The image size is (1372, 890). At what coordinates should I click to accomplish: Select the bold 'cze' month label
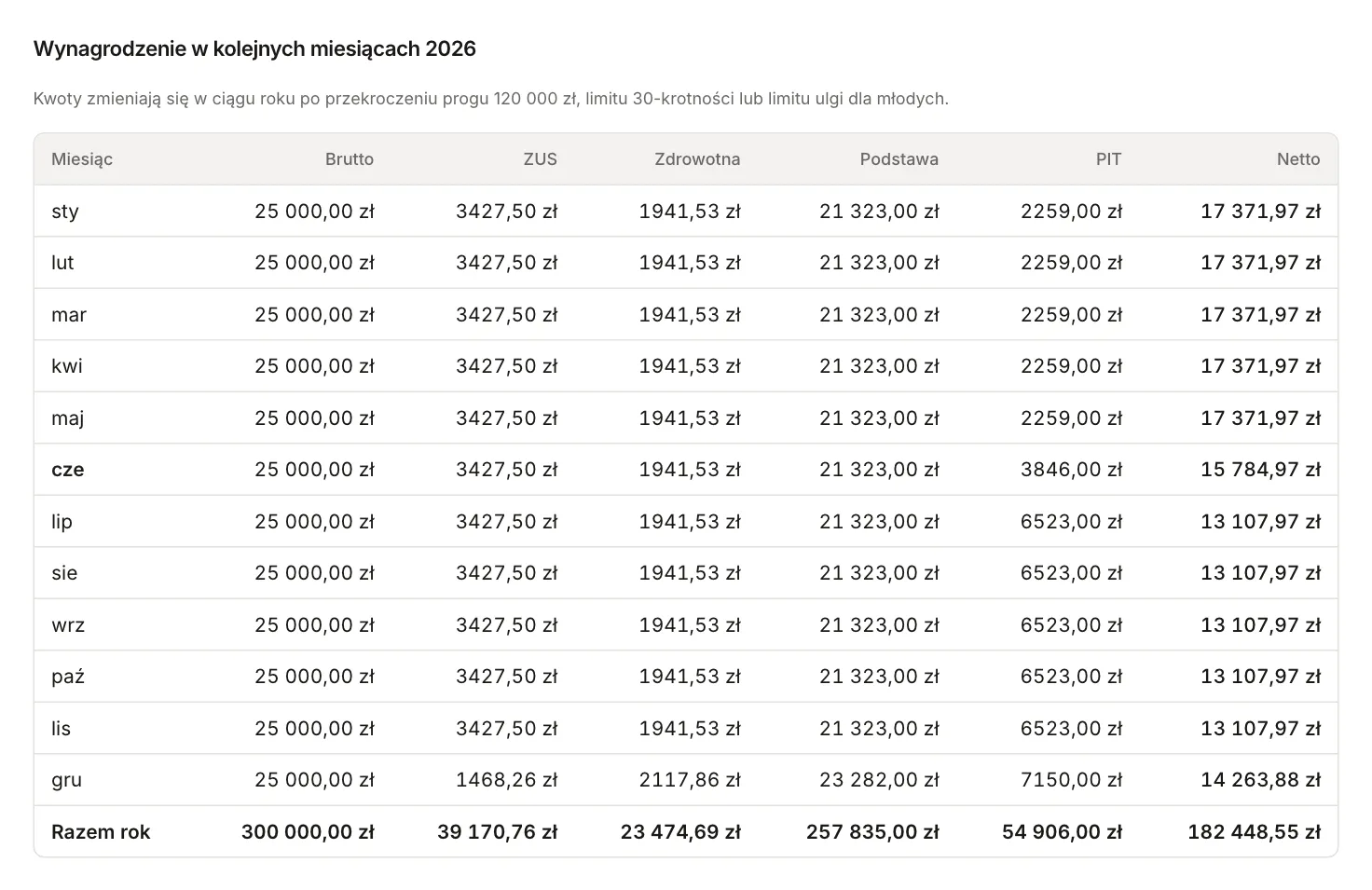pyautogui.click(x=68, y=470)
